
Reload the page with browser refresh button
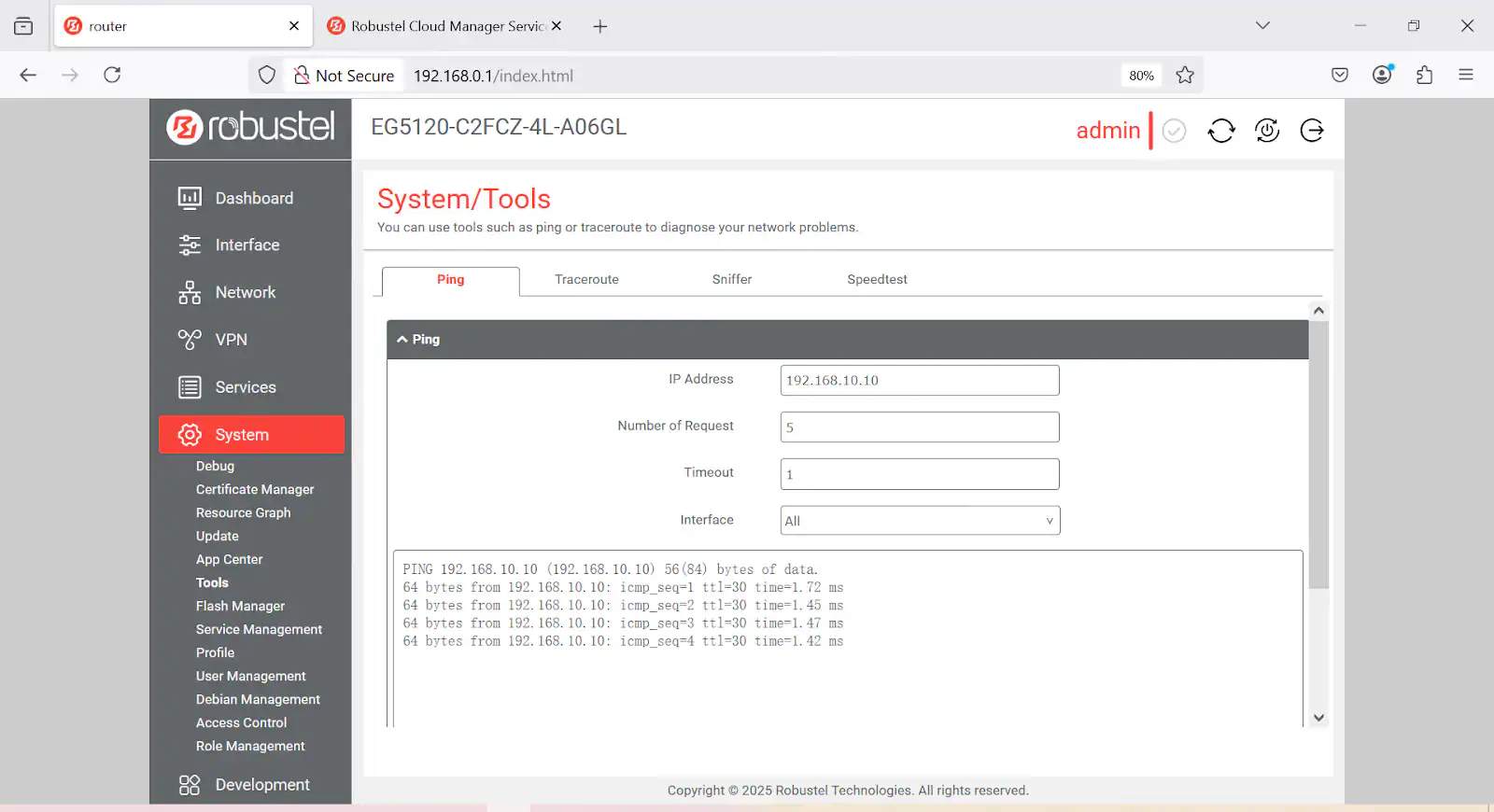click(x=112, y=75)
